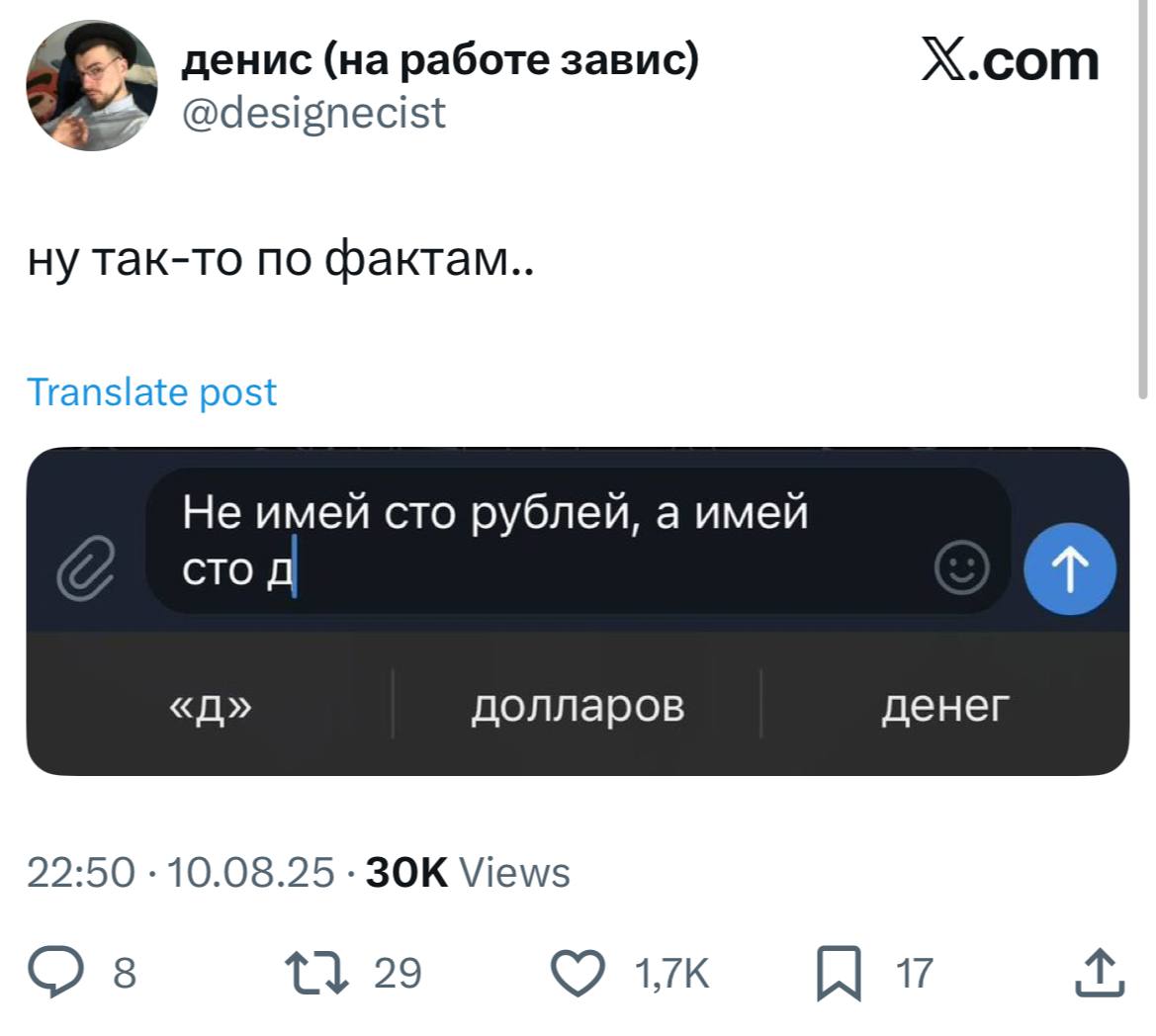1156x1036 pixels.
Task: Click the Translate post link
Action: [152, 392]
